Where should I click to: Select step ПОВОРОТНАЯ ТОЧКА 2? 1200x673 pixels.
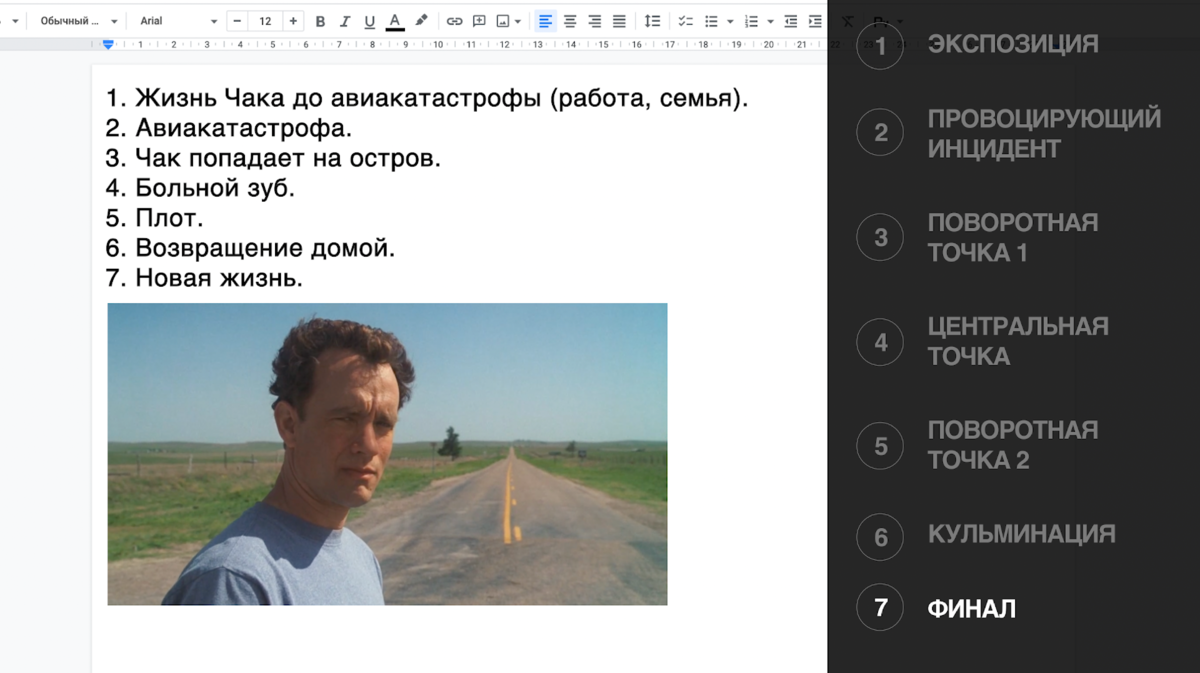click(1012, 445)
